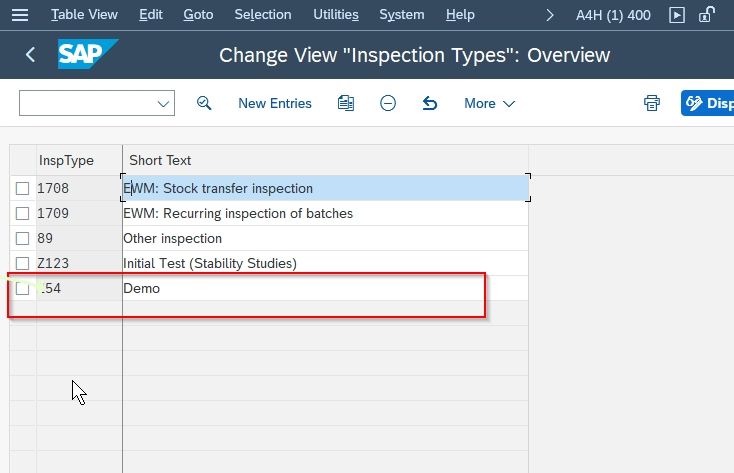Click the SAP logo
The width and height of the screenshot is (734, 473).
click(x=88, y=54)
